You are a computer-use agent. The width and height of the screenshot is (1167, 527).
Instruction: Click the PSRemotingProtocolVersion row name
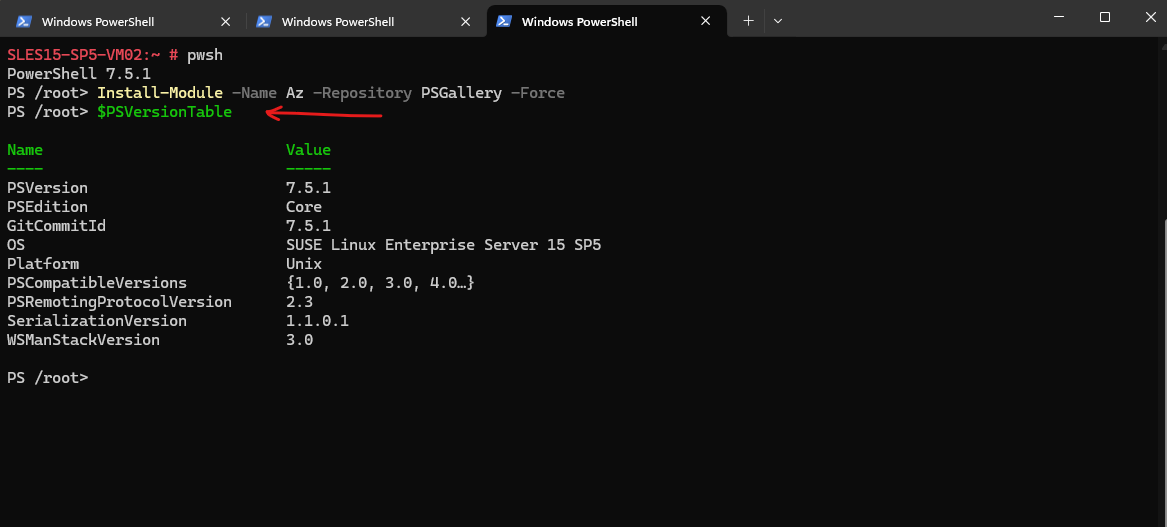tap(119, 302)
